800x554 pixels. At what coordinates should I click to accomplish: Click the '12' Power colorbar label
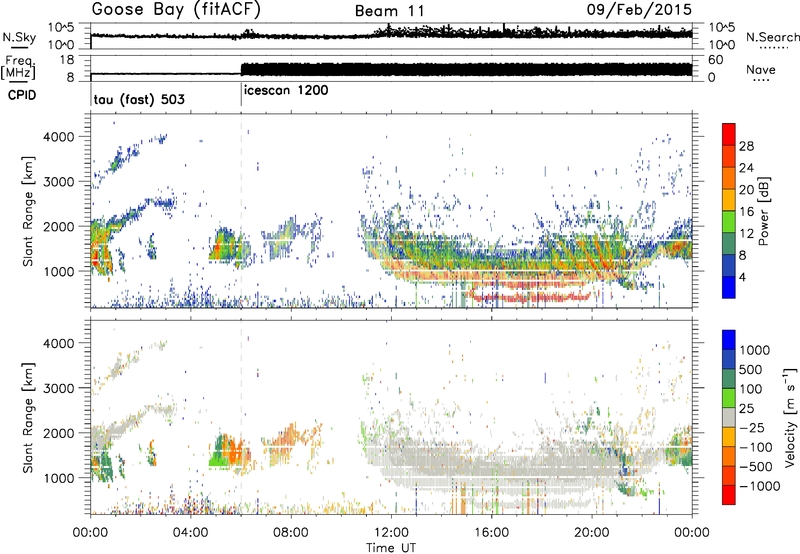pos(746,234)
